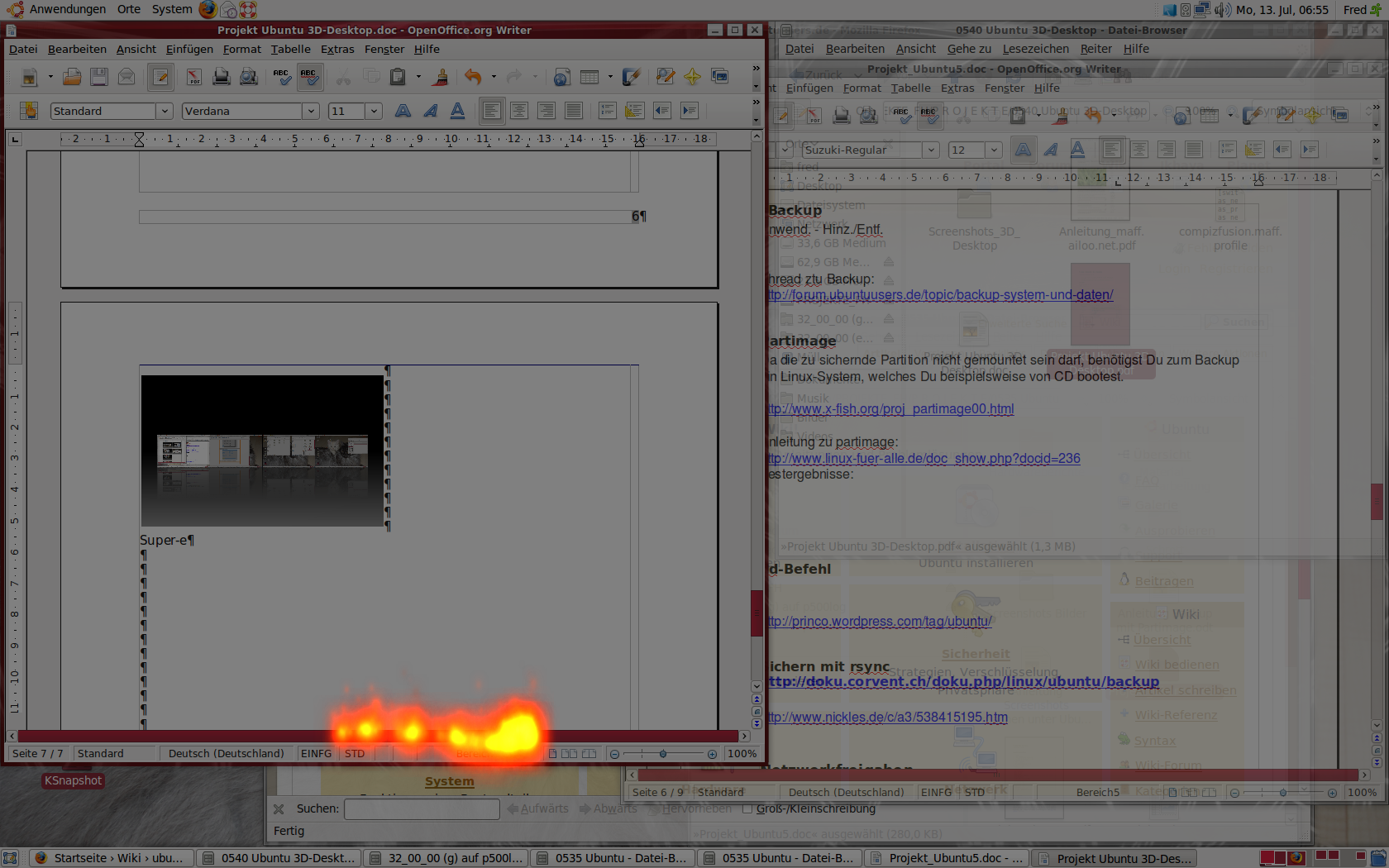Image resolution: width=1389 pixels, height=868 pixels.
Task: Click the Cut scissors icon
Action: click(343, 78)
